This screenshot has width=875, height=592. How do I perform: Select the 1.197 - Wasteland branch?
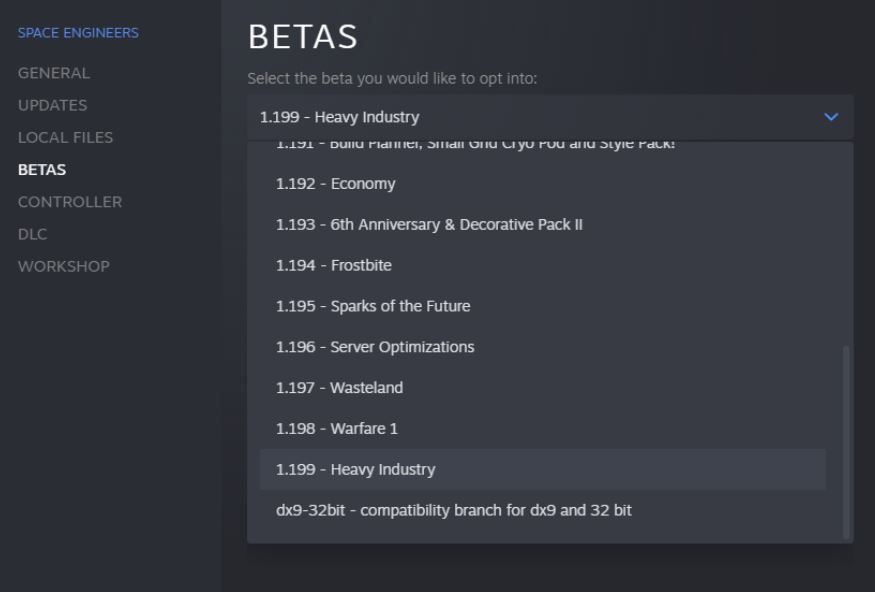pos(339,388)
